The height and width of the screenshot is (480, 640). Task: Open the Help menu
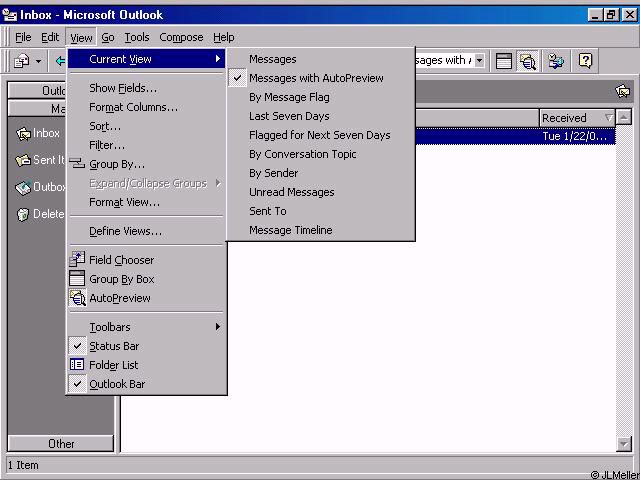point(224,37)
